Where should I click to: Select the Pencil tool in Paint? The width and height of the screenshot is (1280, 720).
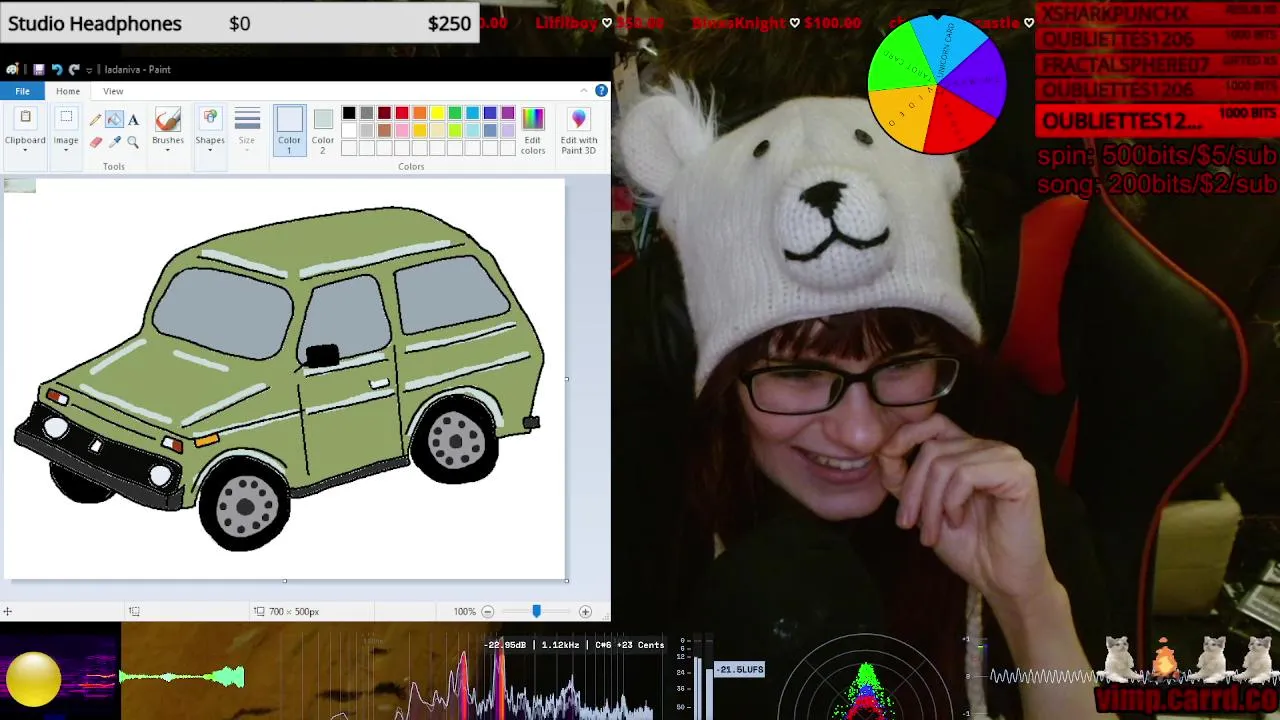tap(96, 120)
